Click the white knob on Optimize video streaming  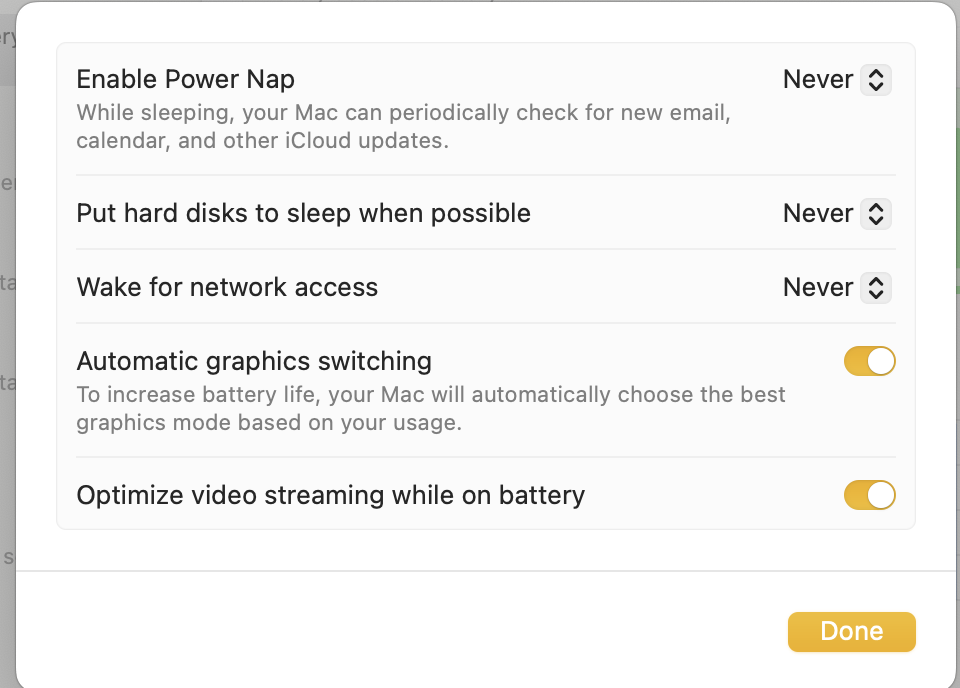coord(881,495)
